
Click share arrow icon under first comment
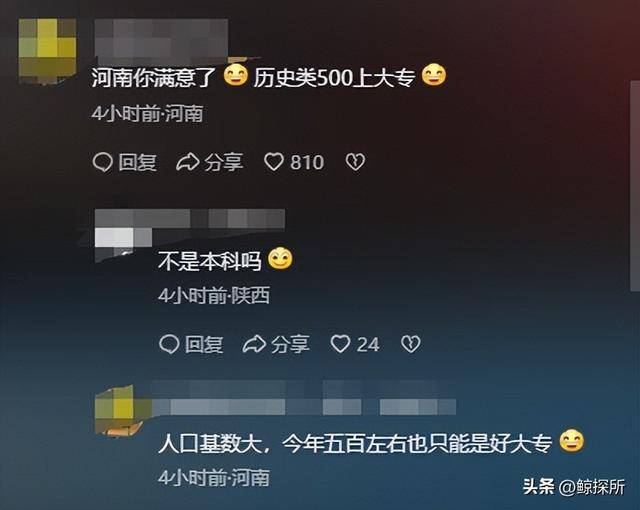(187, 162)
